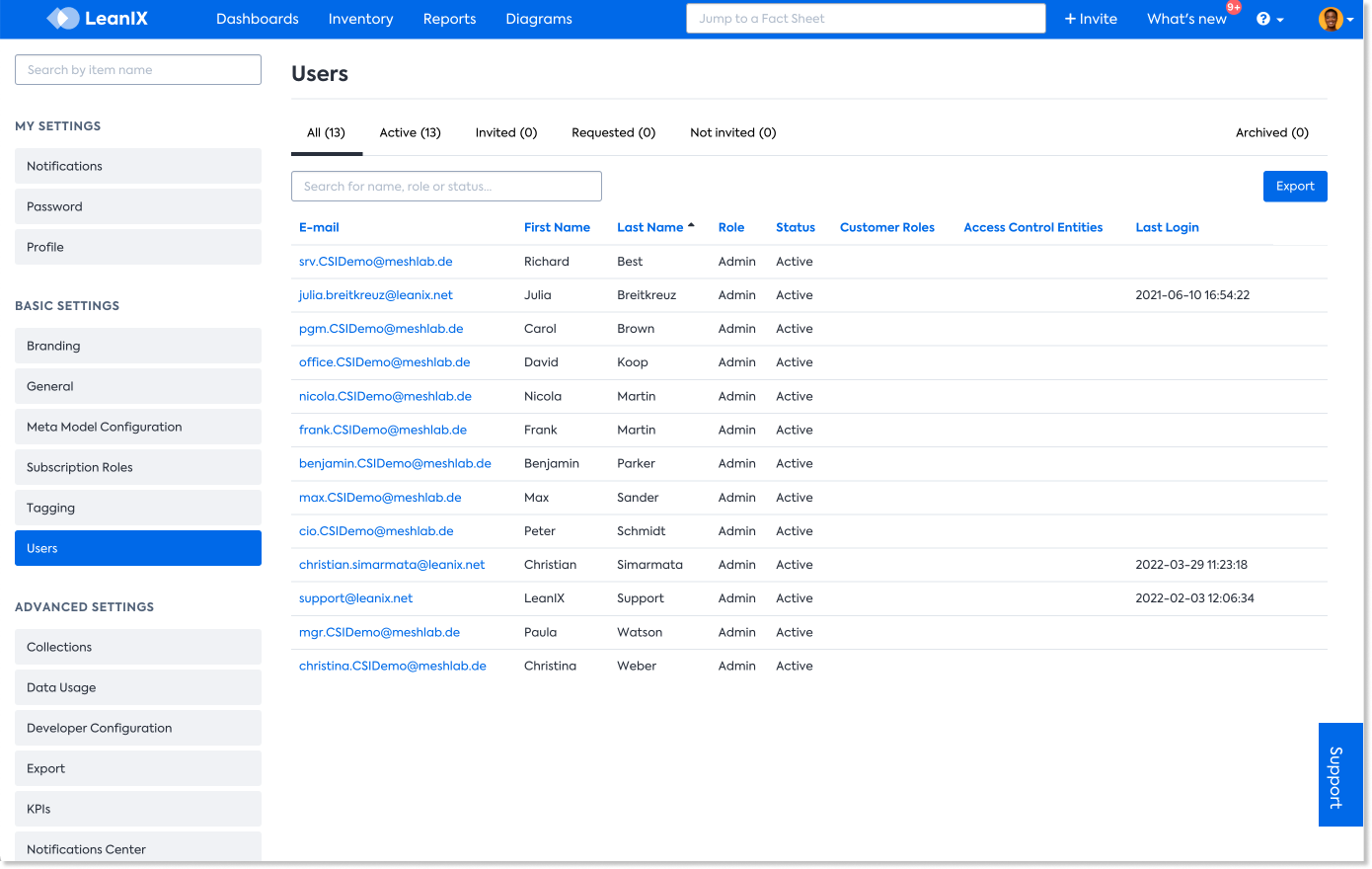Click the 9+ notification badge
Viewport: 1372px width, 869px height.
tap(1233, 7)
